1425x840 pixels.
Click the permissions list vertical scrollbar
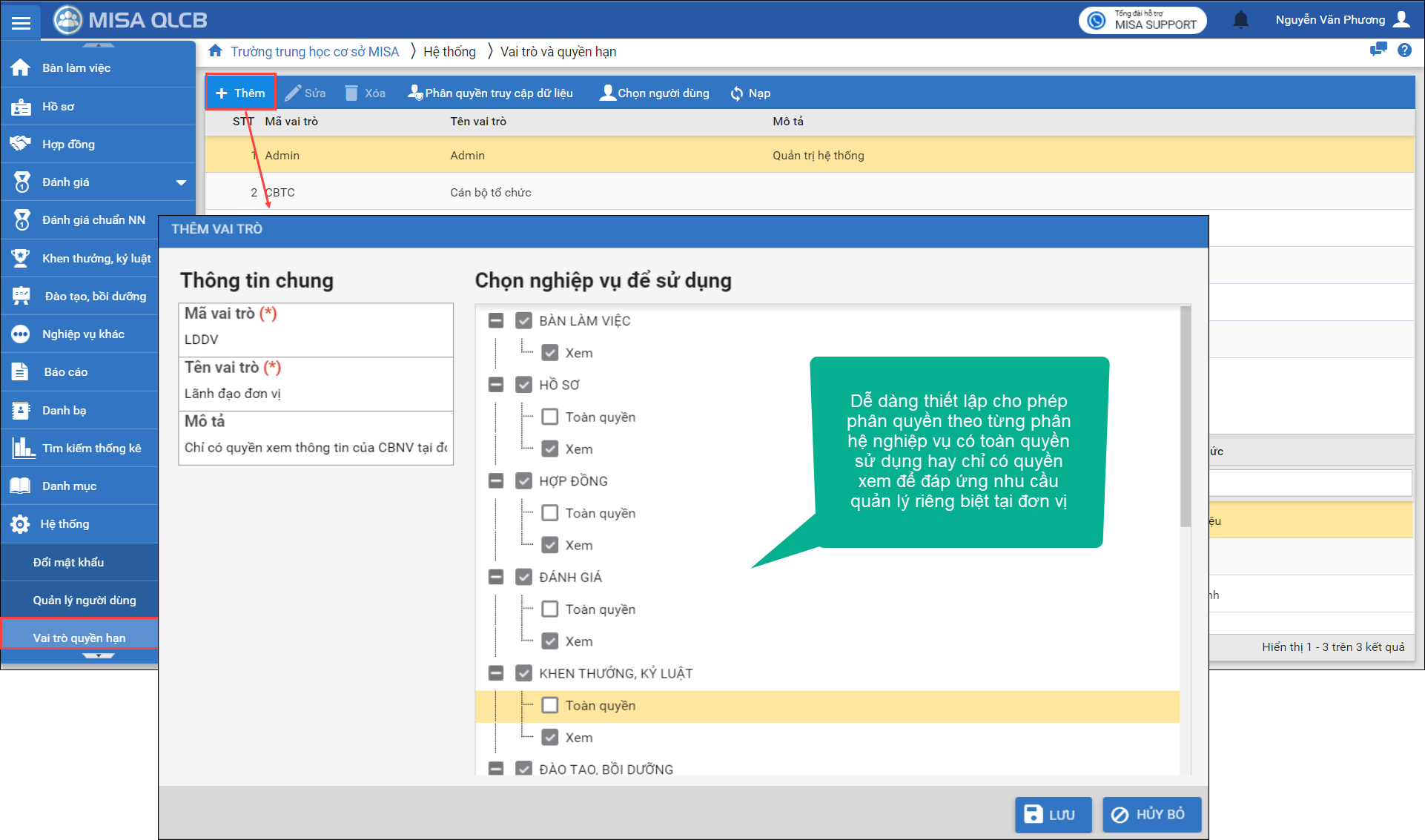point(1185,415)
